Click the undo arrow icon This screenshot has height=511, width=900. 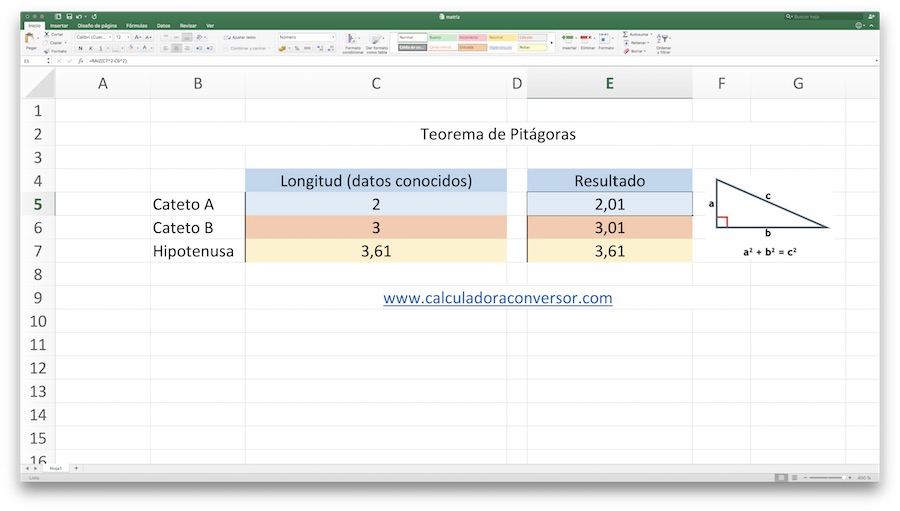tap(79, 17)
